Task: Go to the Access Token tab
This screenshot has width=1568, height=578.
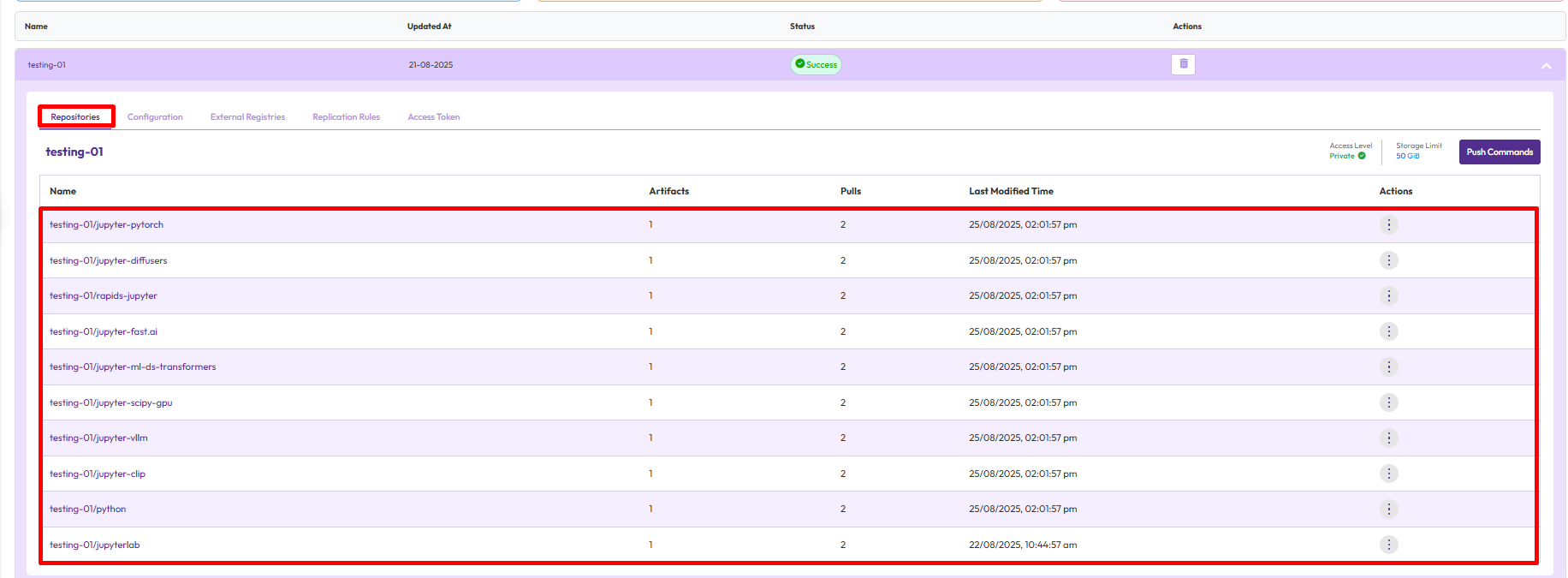Action: (x=433, y=117)
